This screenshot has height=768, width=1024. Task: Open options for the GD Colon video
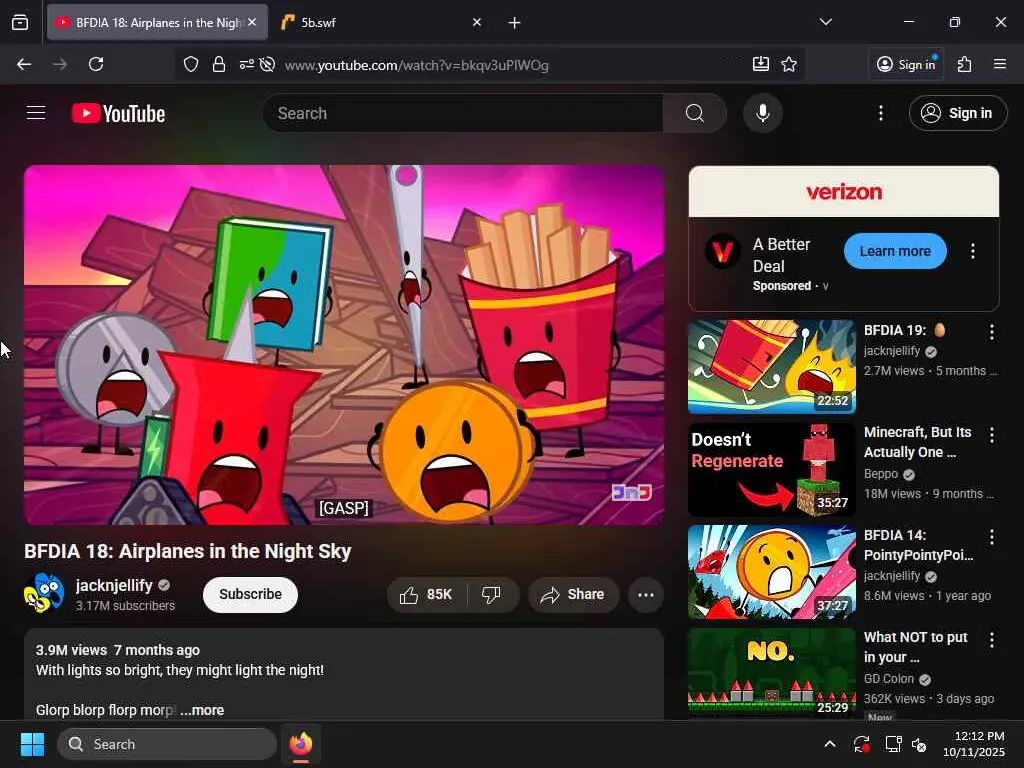click(991, 639)
